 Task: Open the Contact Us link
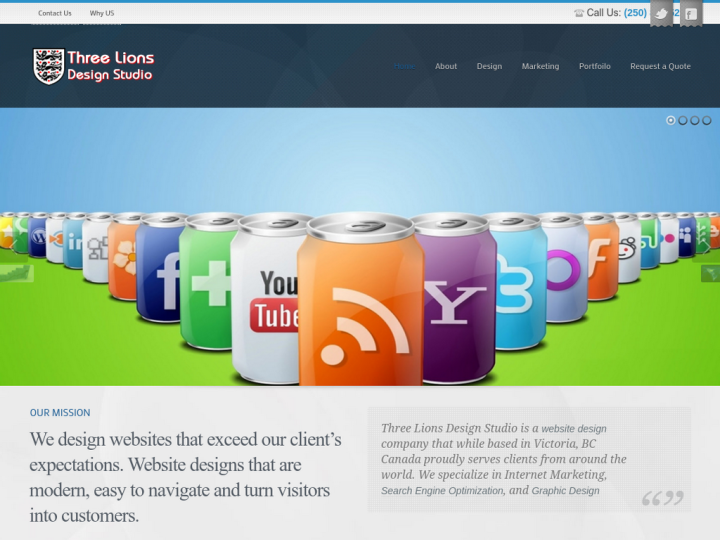coord(55,13)
